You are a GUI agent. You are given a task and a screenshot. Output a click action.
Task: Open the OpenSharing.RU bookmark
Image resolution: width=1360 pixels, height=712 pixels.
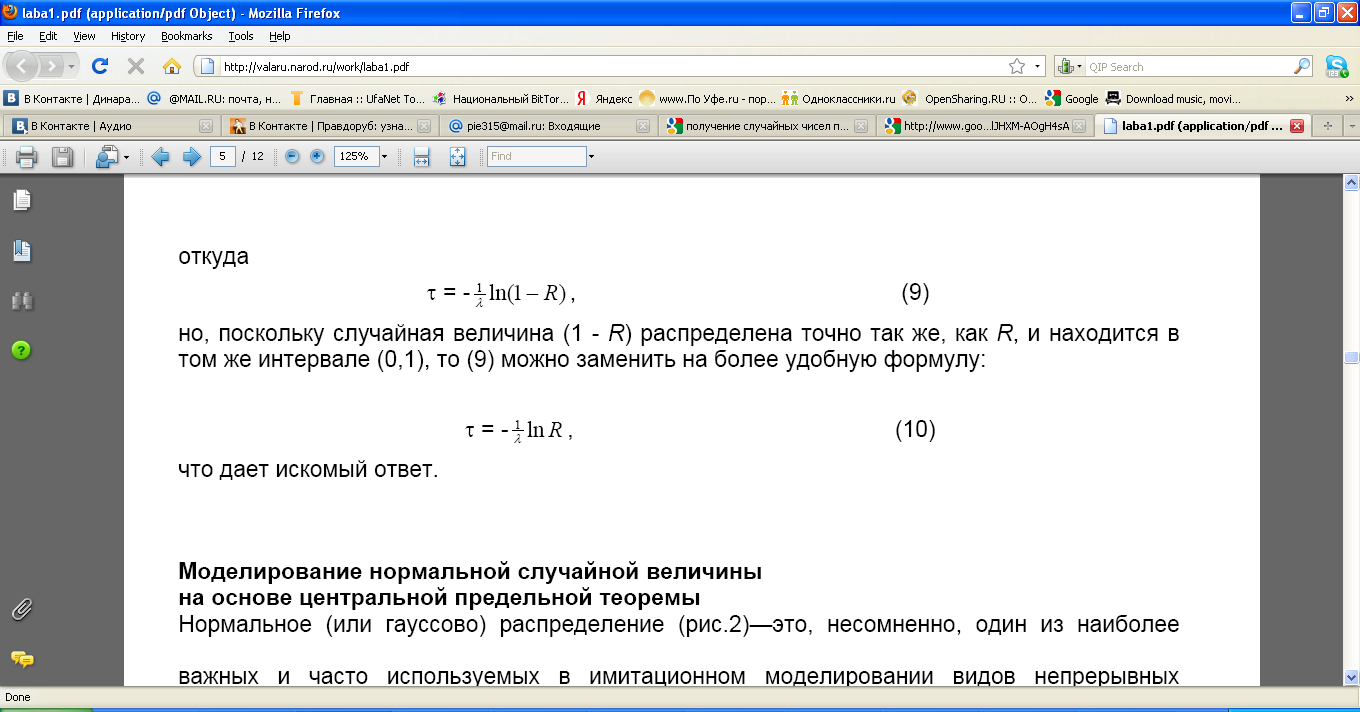coord(970,99)
